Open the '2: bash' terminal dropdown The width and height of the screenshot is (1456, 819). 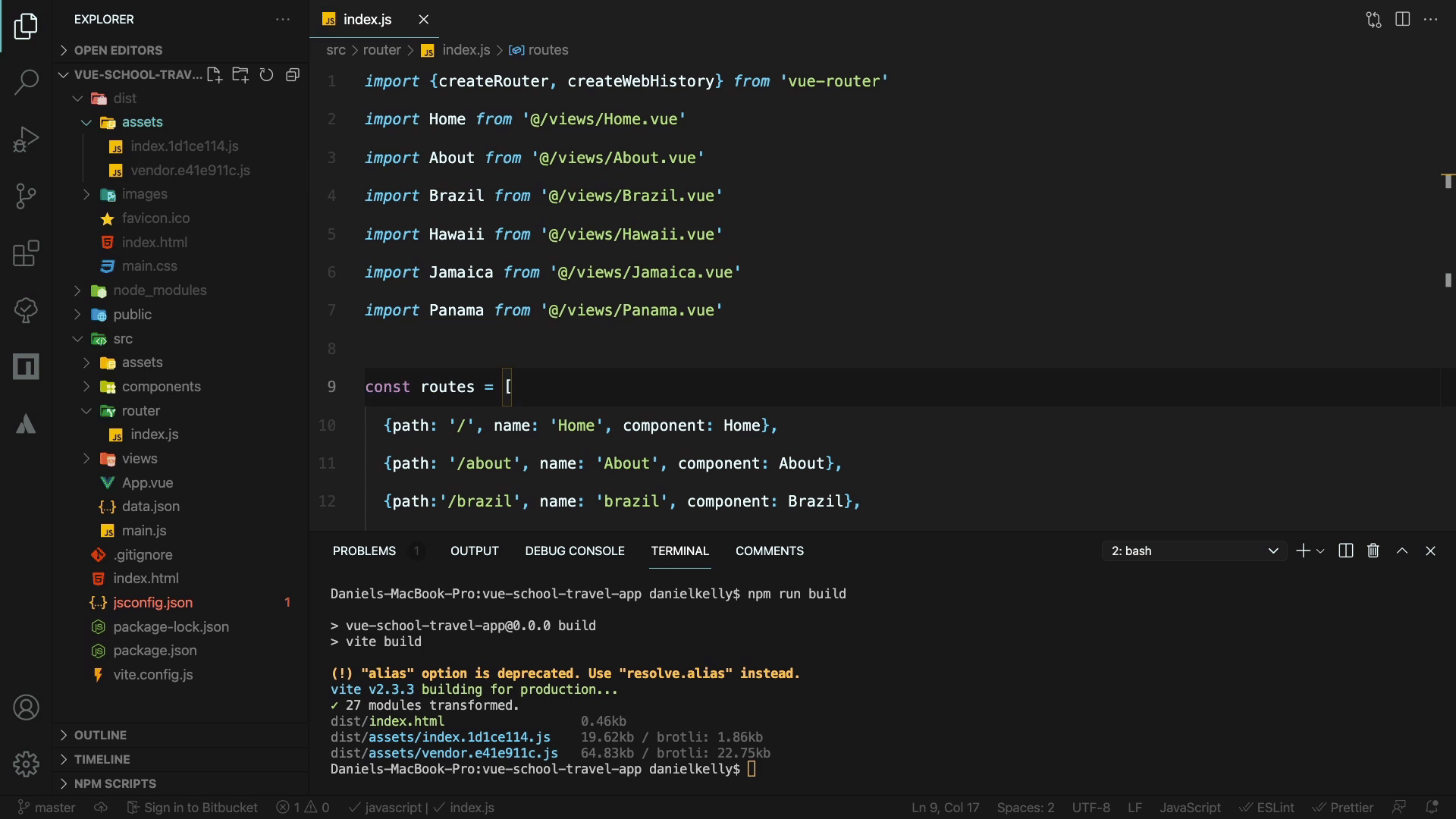point(1194,551)
